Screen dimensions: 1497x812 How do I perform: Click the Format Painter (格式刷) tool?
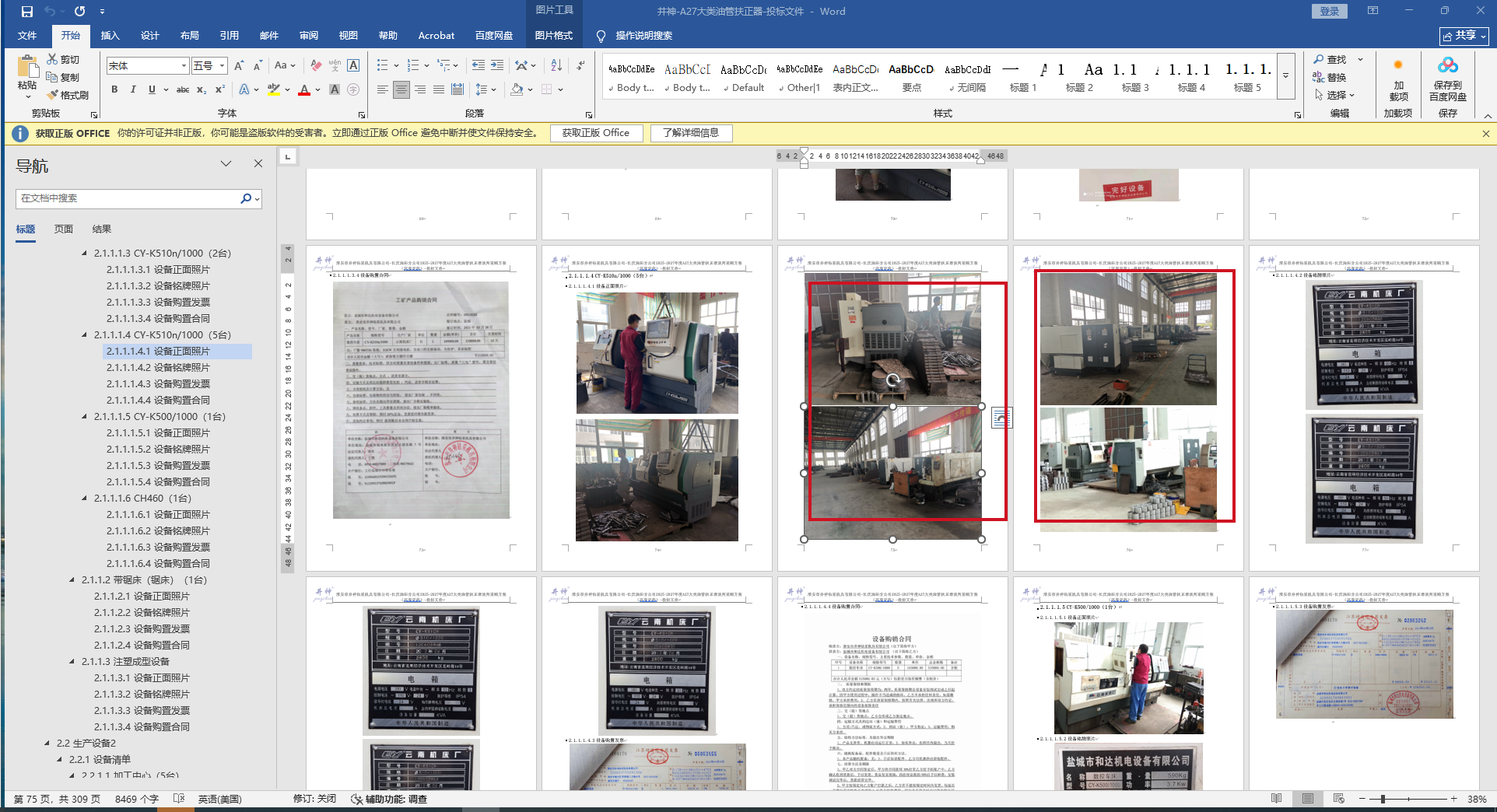pyautogui.click(x=68, y=95)
